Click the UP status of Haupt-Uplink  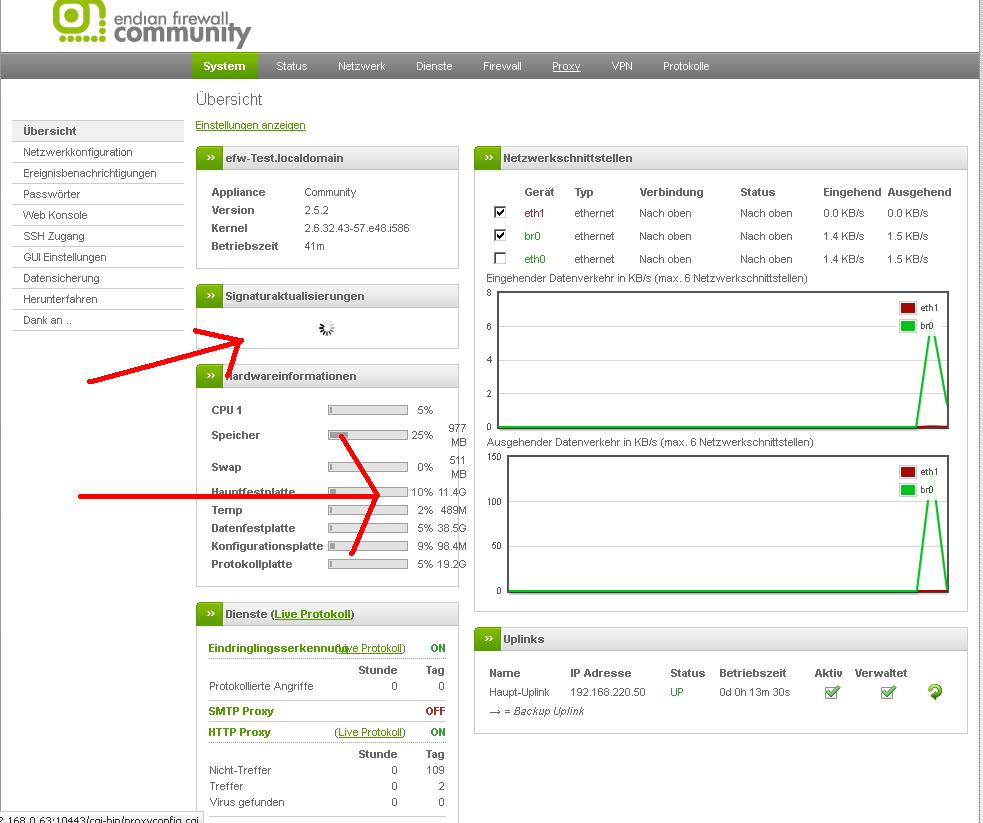click(676, 693)
